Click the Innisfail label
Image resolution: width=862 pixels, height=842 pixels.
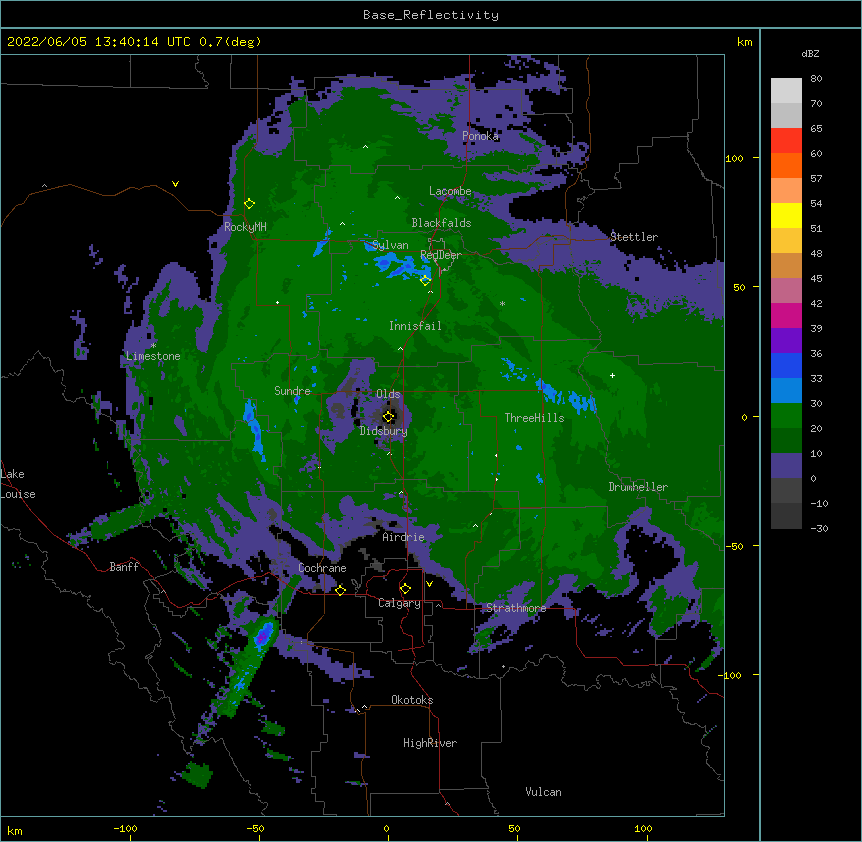[415, 326]
